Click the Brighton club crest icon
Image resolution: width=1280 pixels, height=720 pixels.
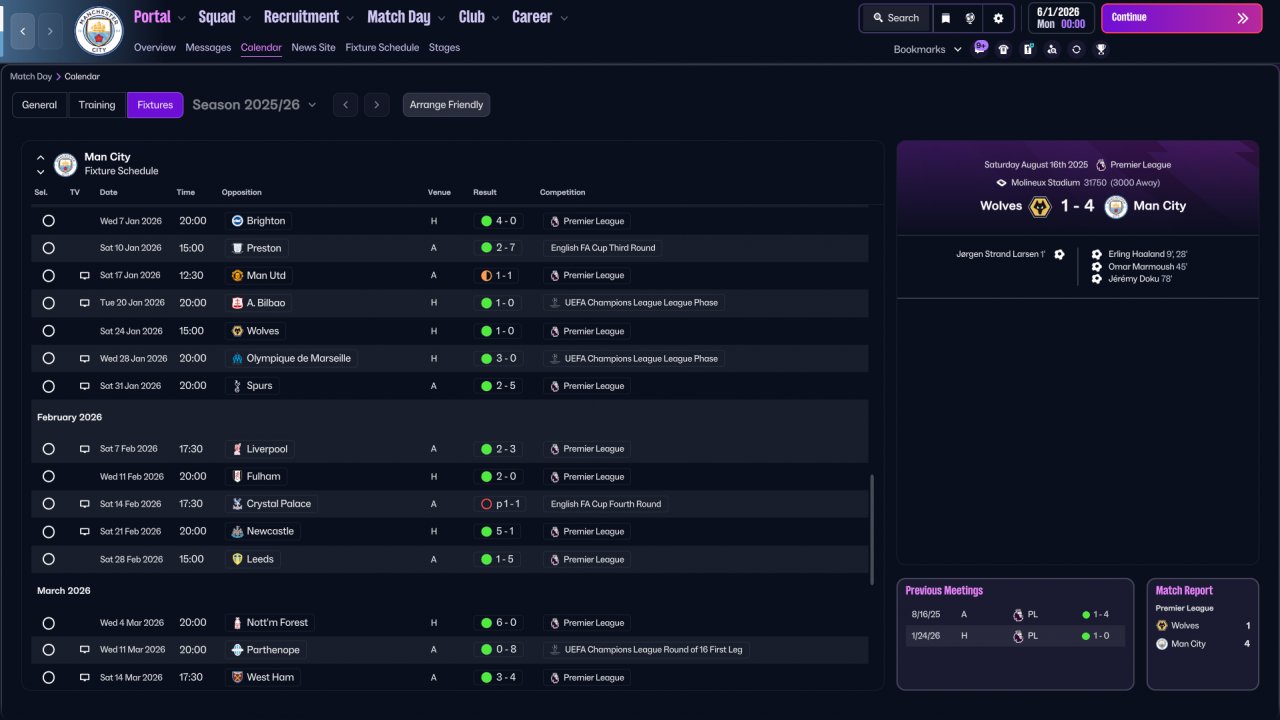pos(237,221)
